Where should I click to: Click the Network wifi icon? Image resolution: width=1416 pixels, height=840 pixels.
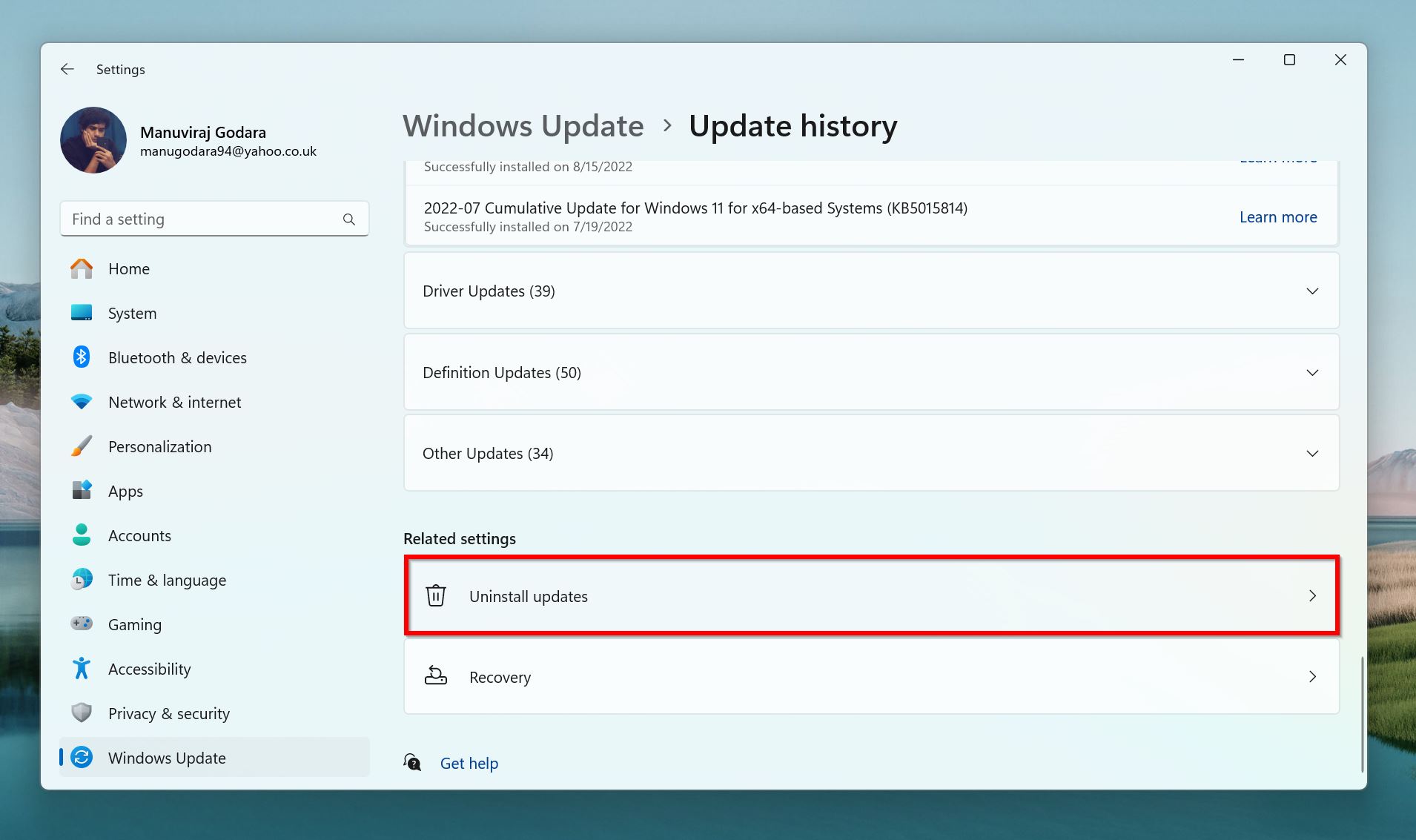click(x=82, y=402)
